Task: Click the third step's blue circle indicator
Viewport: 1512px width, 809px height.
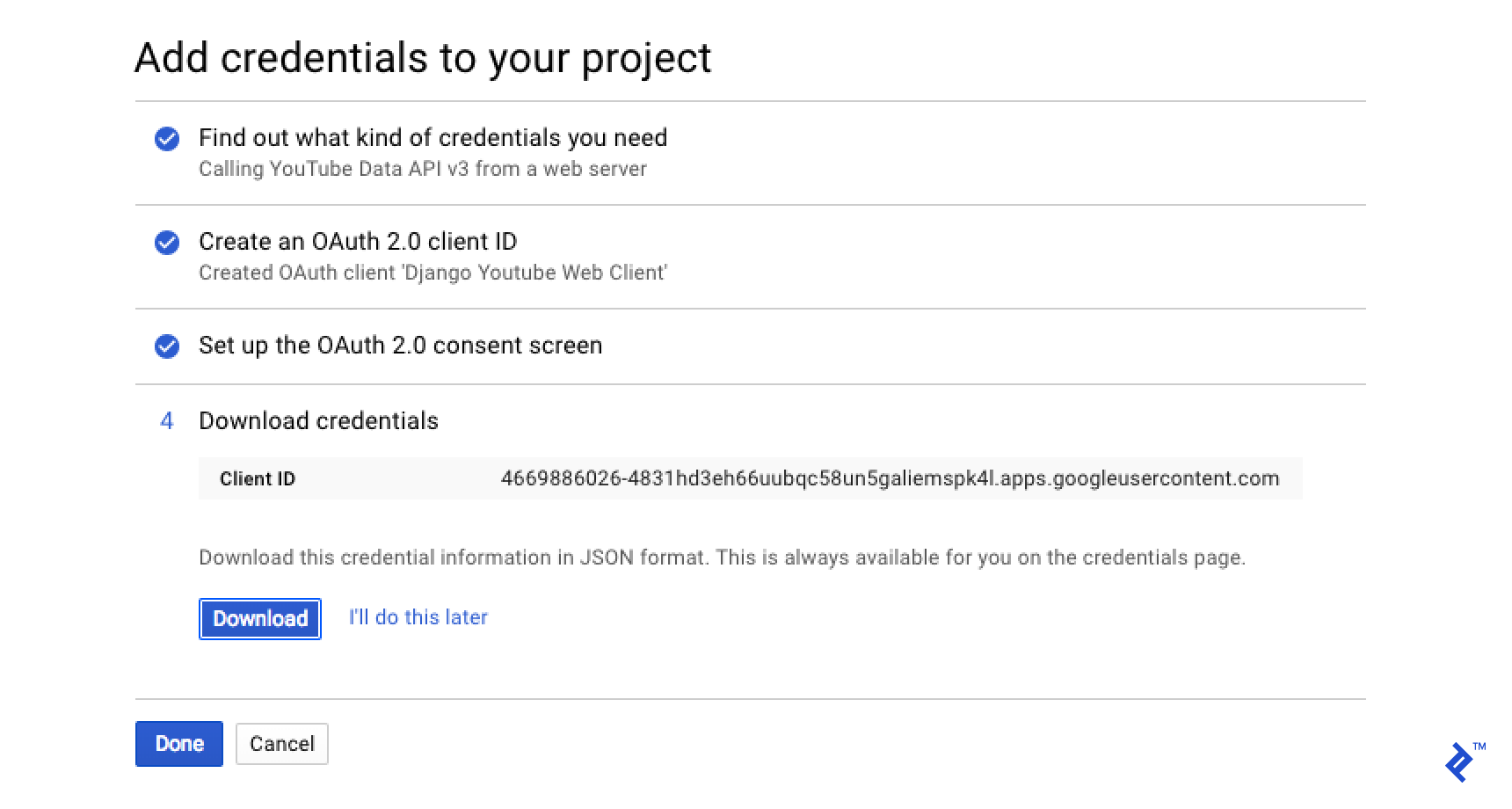Action: coord(167,346)
